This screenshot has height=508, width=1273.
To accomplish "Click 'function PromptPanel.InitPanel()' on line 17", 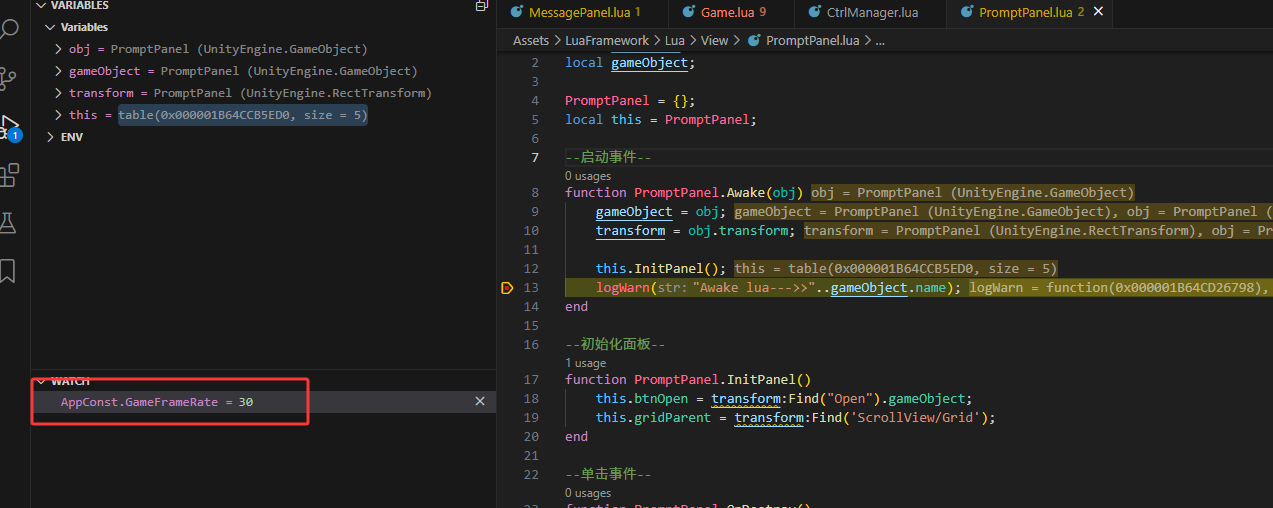I will [x=688, y=380].
